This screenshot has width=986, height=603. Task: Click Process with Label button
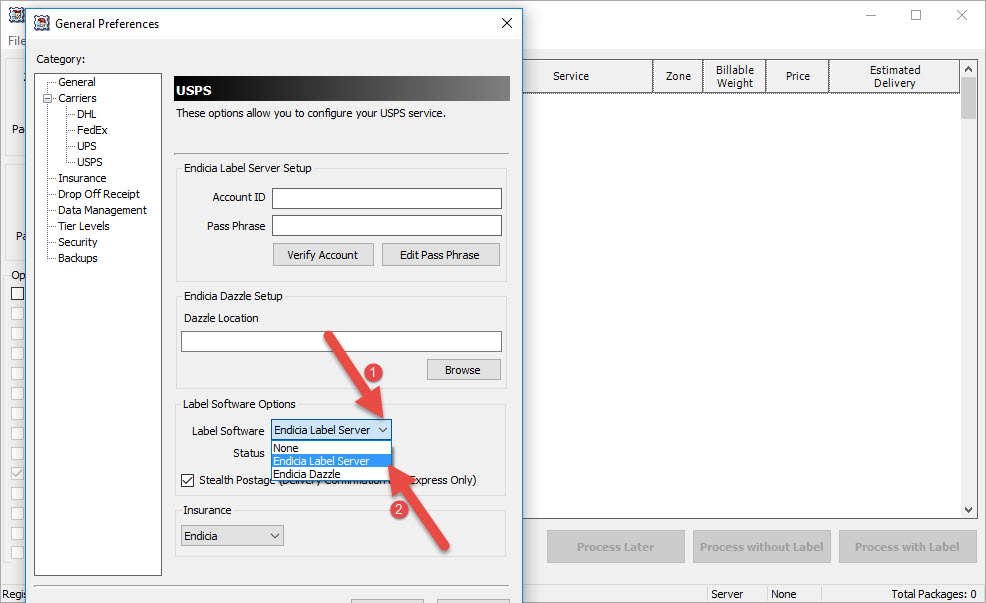click(907, 546)
